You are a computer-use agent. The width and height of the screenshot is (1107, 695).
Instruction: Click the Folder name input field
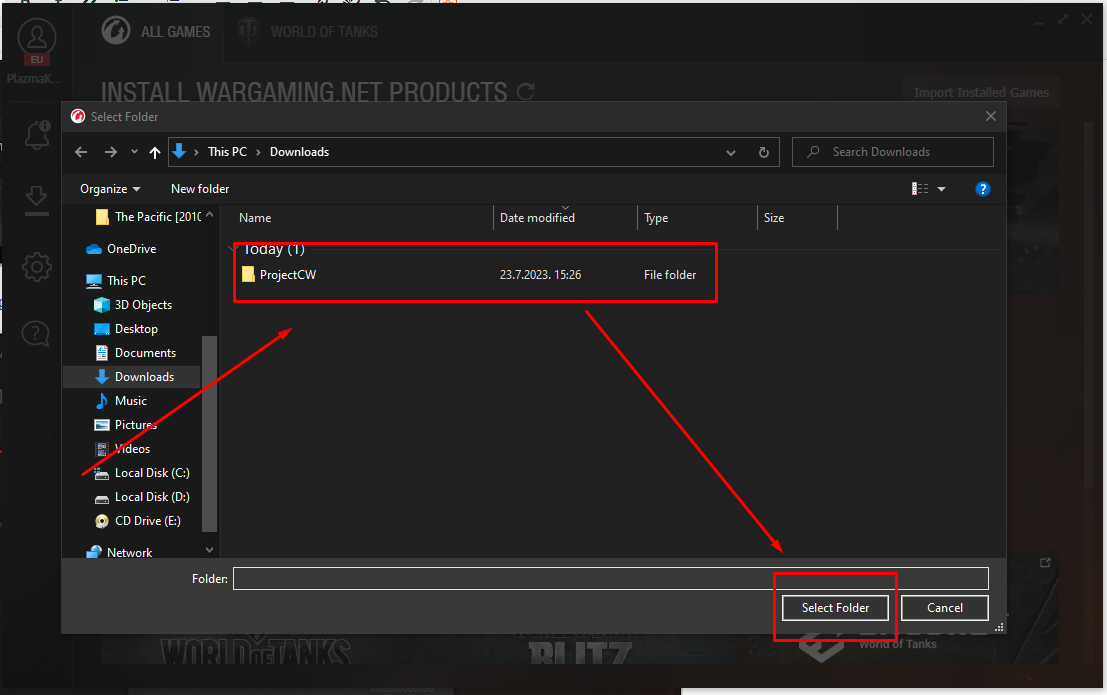(x=611, y=578)
